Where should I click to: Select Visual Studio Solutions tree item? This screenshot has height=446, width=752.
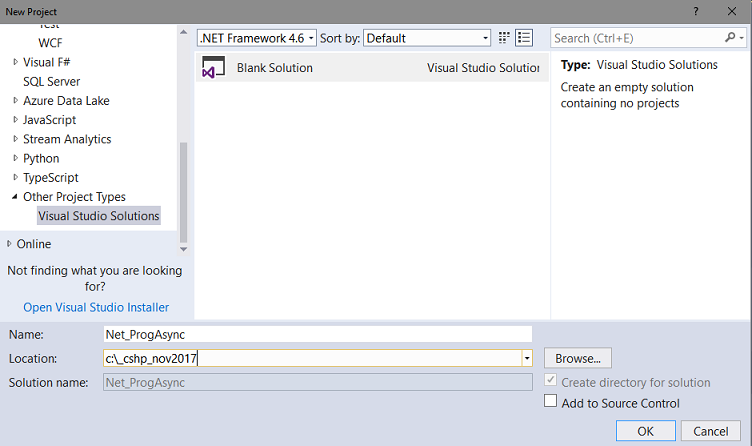tap(98, 216)
